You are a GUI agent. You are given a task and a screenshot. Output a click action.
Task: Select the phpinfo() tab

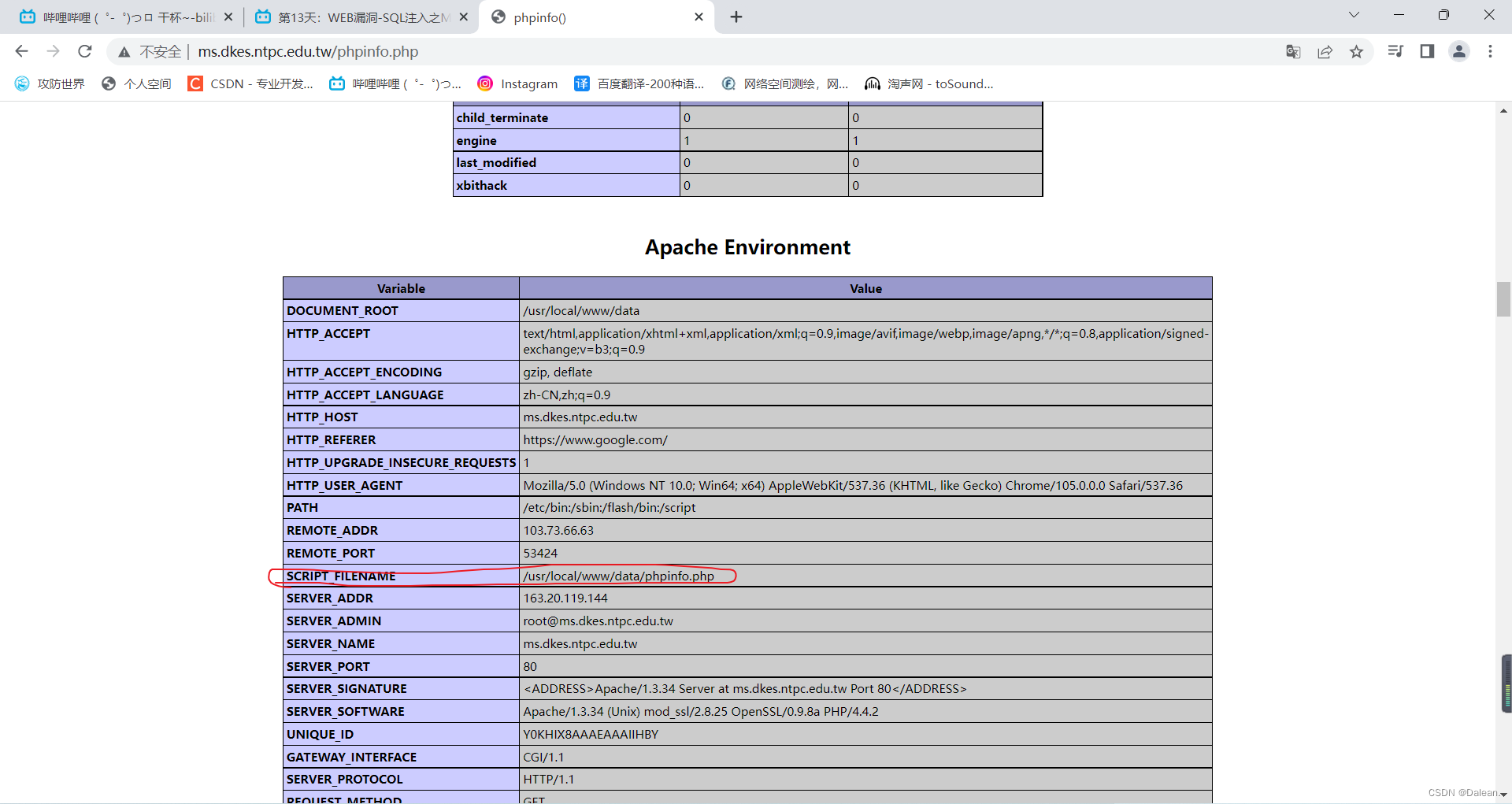coord(596,17)
